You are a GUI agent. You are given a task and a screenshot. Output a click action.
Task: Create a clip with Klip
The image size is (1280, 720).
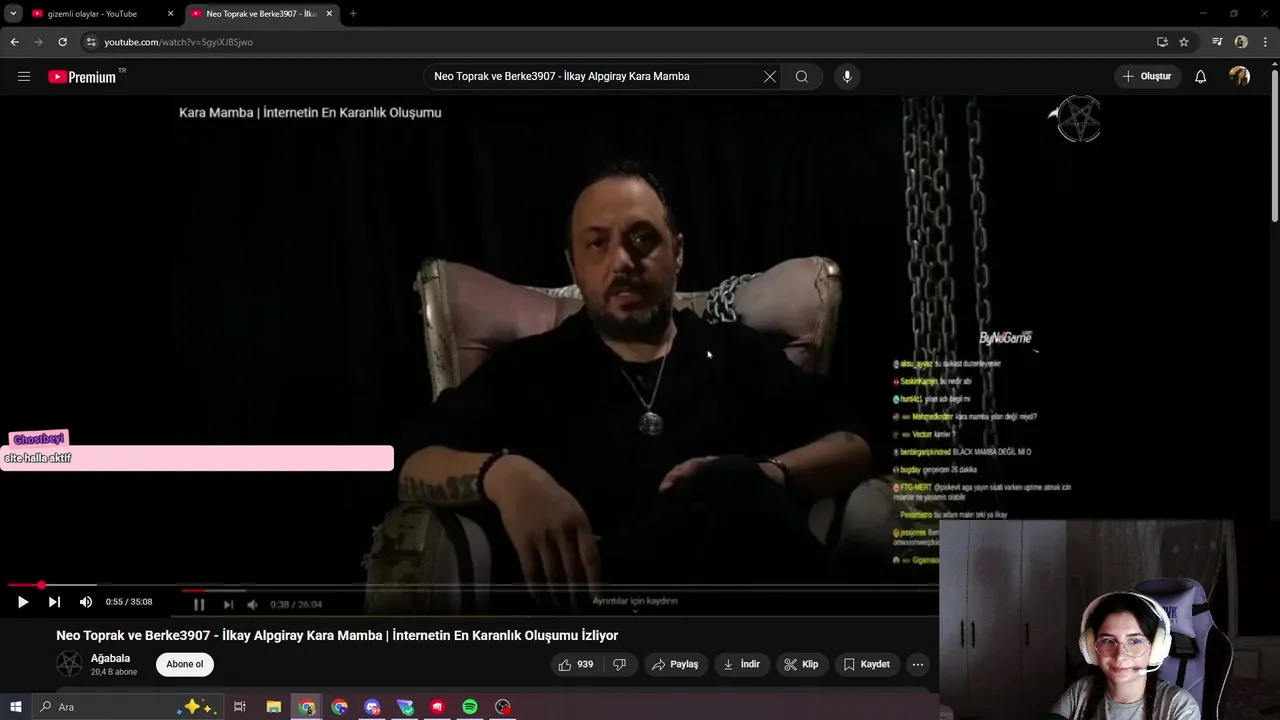(801, 664)
